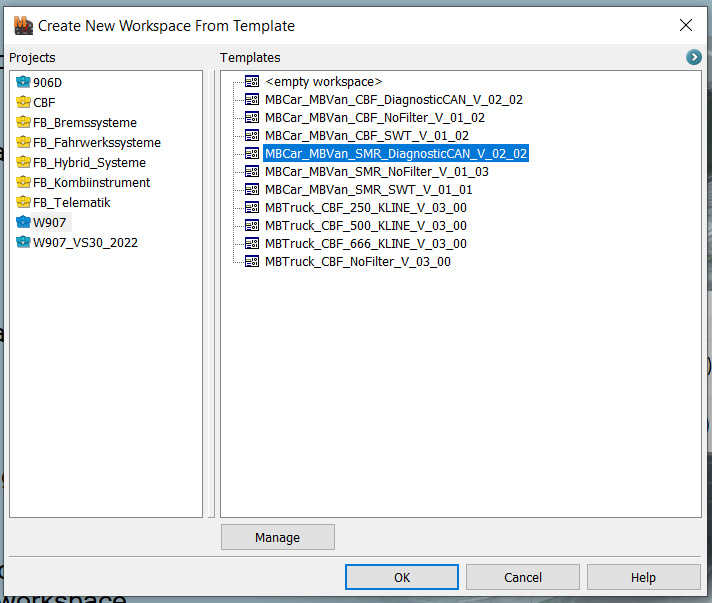
Task: Close the Create New Workspace dialog
Action: pyautogui.click(x=686, y=25)
